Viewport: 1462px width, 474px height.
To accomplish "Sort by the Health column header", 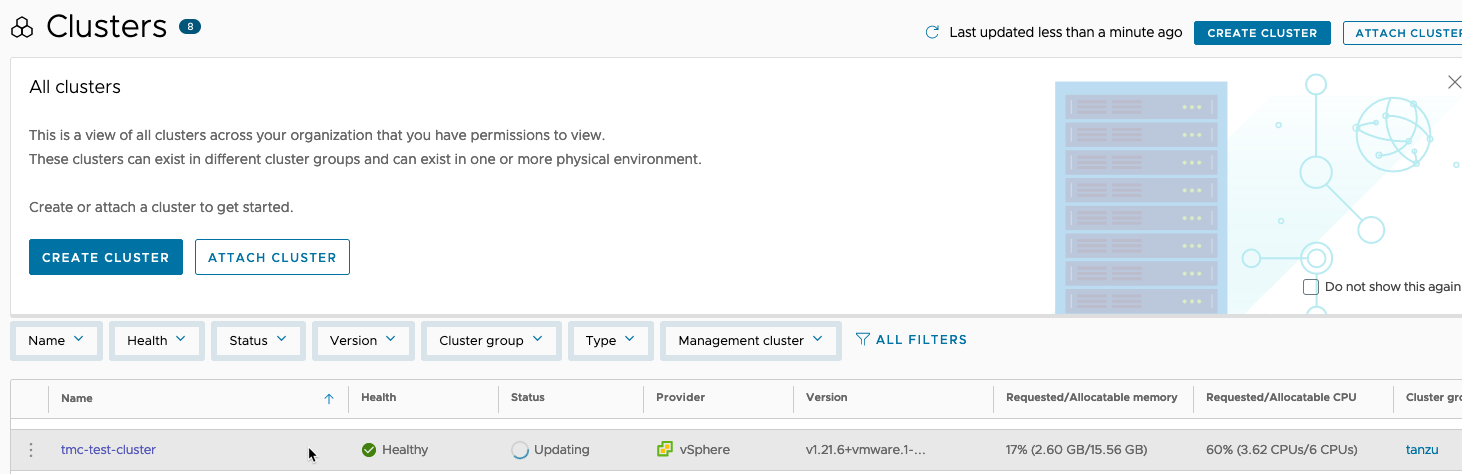I will coord(379,398).
